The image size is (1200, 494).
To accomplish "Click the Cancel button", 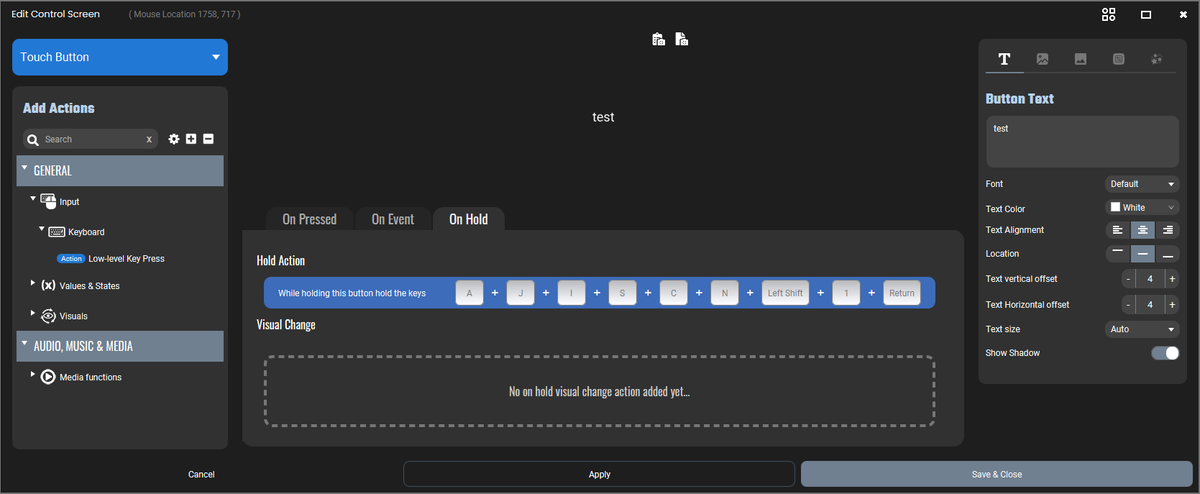I will 201,474.
